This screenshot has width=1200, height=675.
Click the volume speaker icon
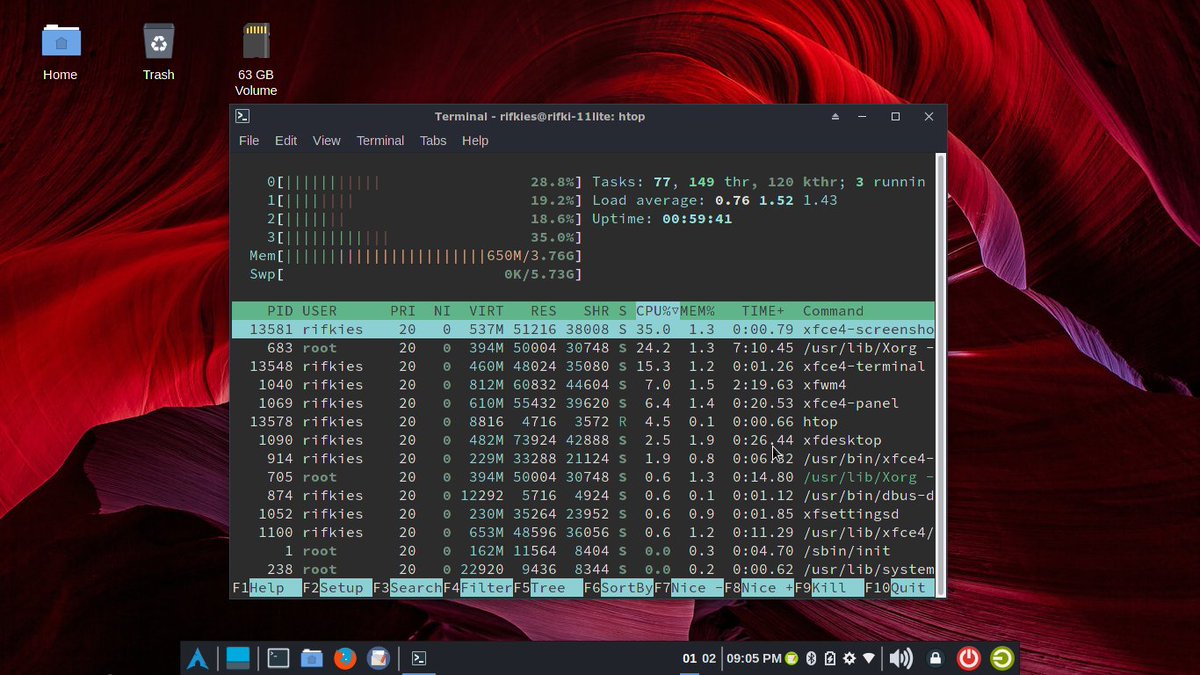[901, 658]
